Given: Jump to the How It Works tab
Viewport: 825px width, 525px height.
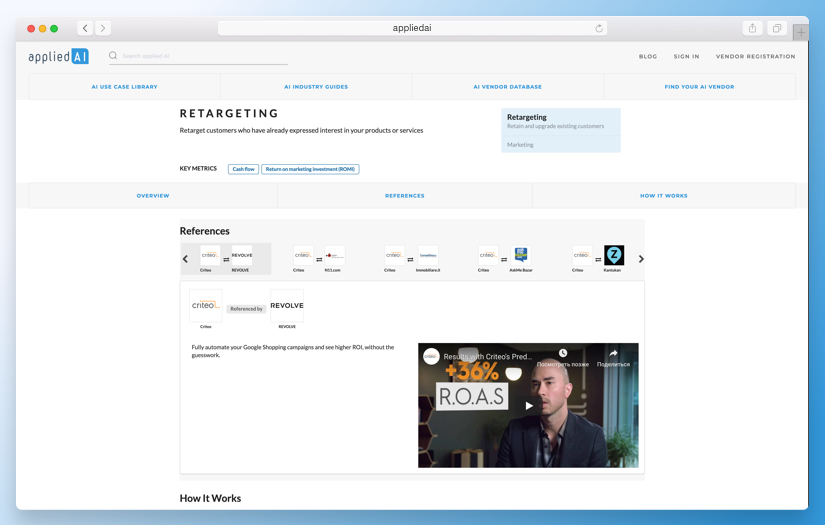Looking at the screenshot, I should [664, 196].
